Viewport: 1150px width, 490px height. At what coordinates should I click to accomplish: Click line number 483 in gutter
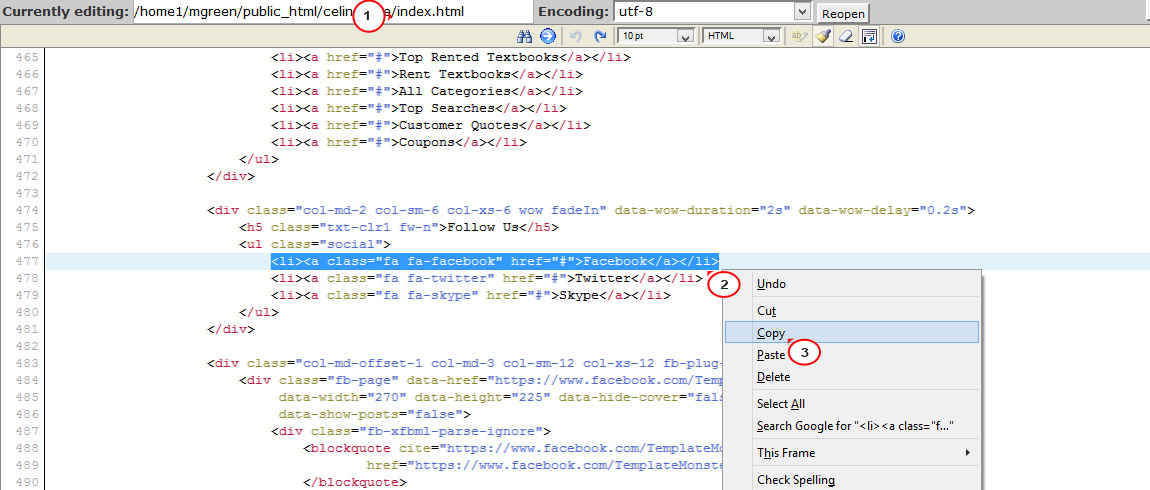point(26,363)
